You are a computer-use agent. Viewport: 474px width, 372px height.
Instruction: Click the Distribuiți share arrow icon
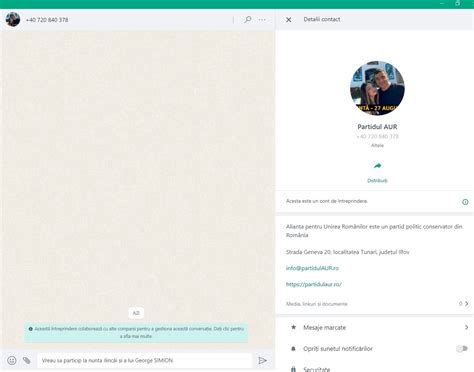377,166
